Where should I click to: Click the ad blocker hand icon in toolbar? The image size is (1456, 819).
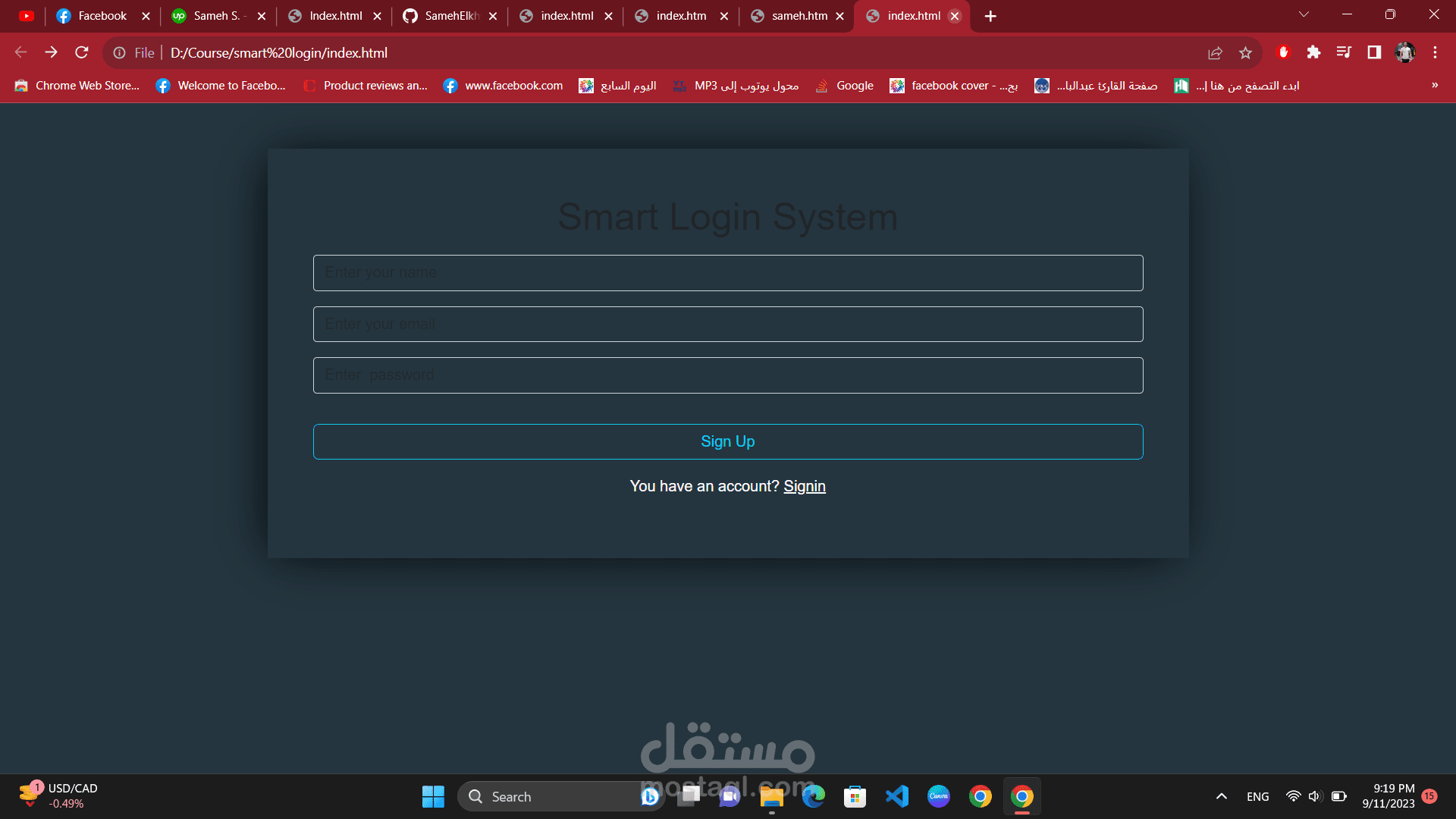click(1283, 52)
